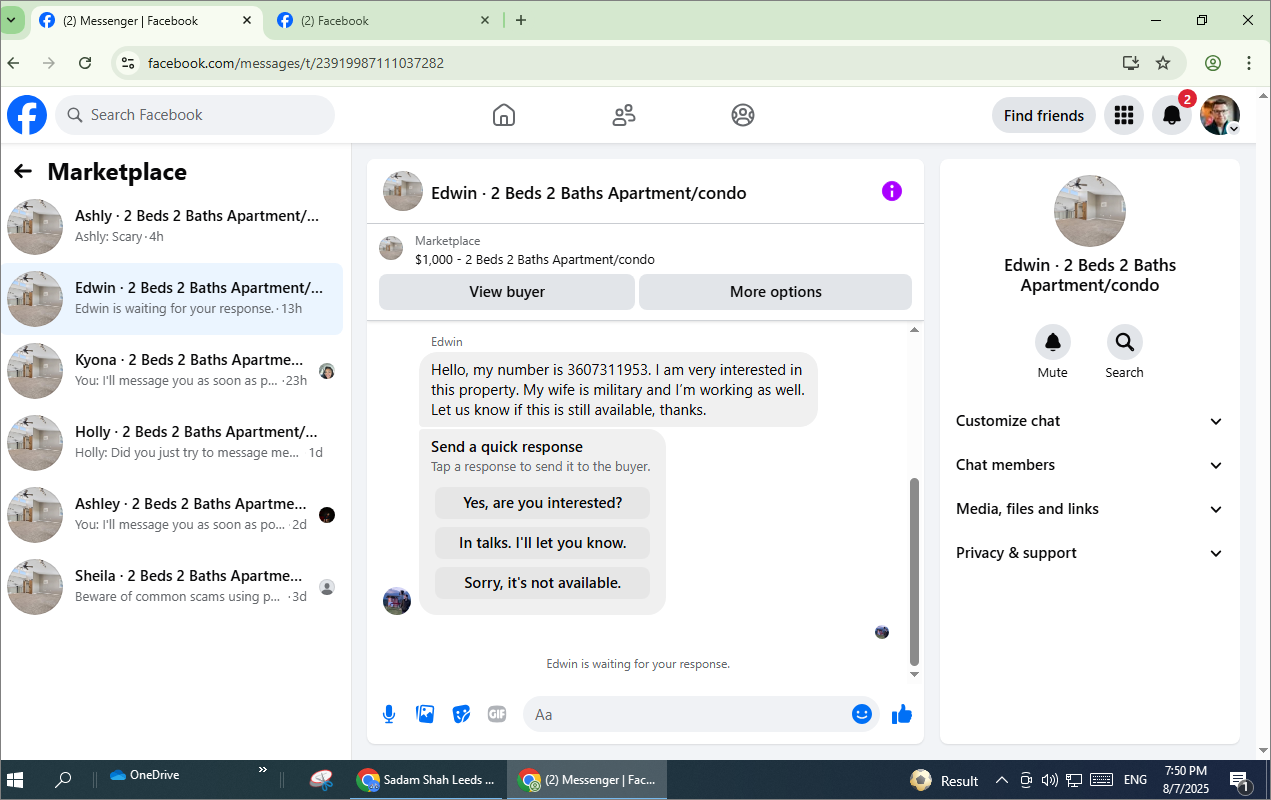This screenshot has height=800, width=1271.
Task: Open the Windows Start menu
Action: (14, 780)
